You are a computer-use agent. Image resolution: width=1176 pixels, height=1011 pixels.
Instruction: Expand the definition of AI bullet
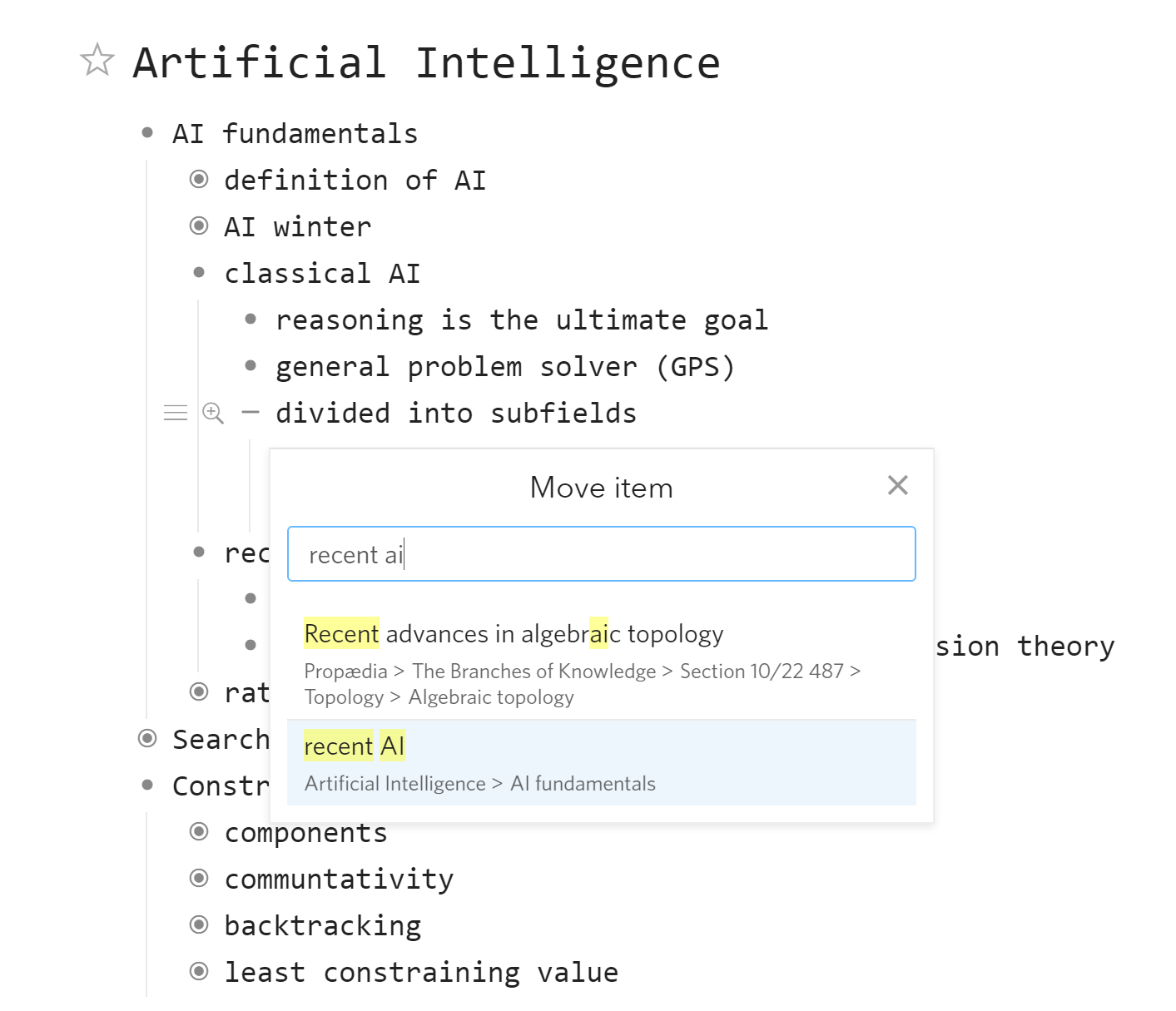(x=199, y=180)
